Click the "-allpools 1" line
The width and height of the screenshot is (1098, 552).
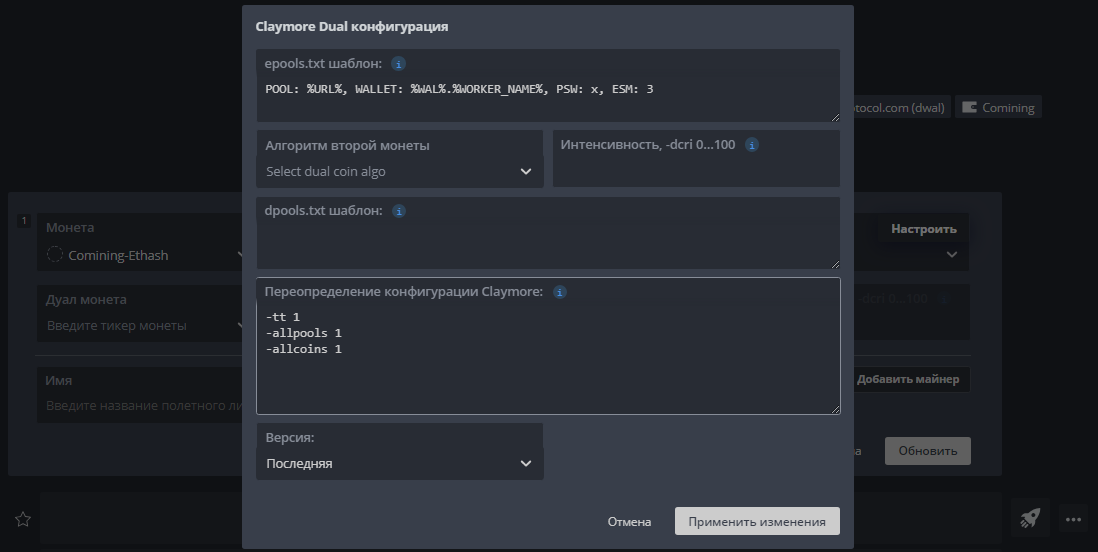click(303, 333)
